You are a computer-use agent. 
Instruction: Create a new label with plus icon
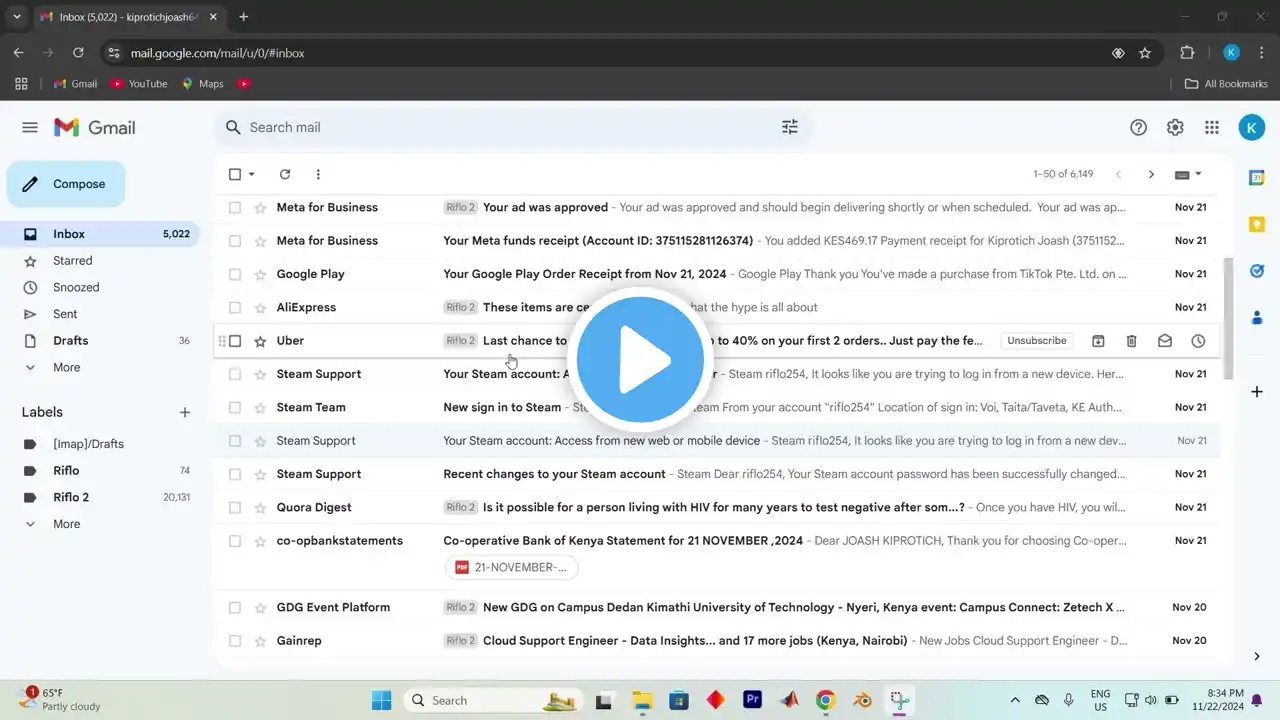(185, 412)
